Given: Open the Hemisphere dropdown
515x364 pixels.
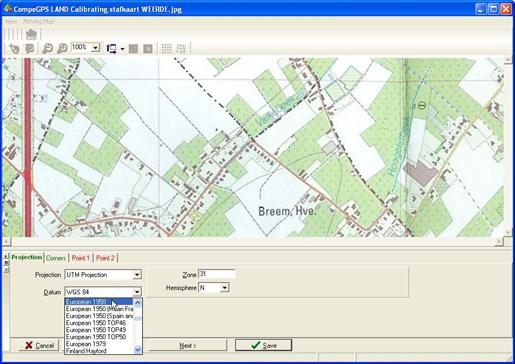Looking at the screenshot, I should pos(225,287).
